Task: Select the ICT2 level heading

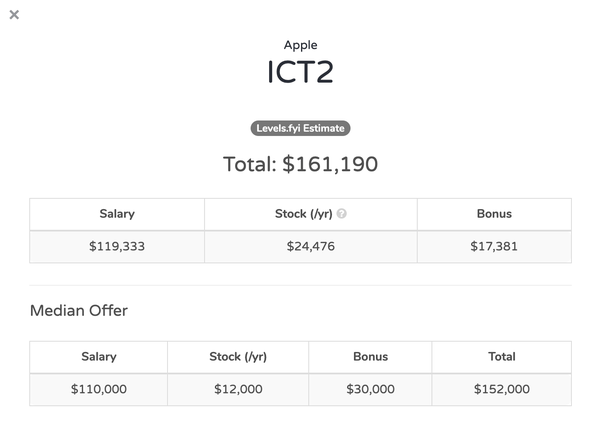Action: click(x=300, y=72)
